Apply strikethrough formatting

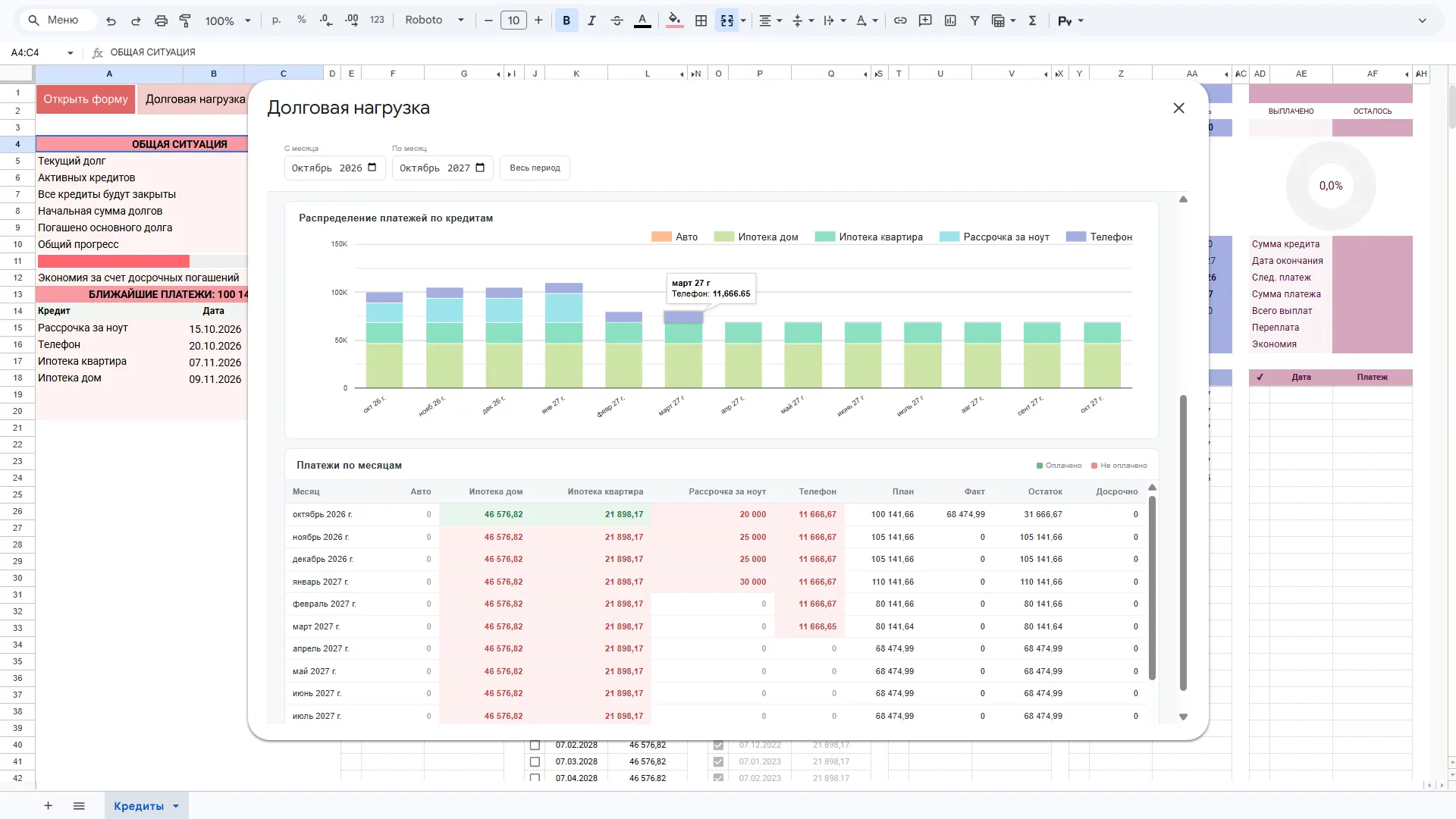tap(617, 20)
